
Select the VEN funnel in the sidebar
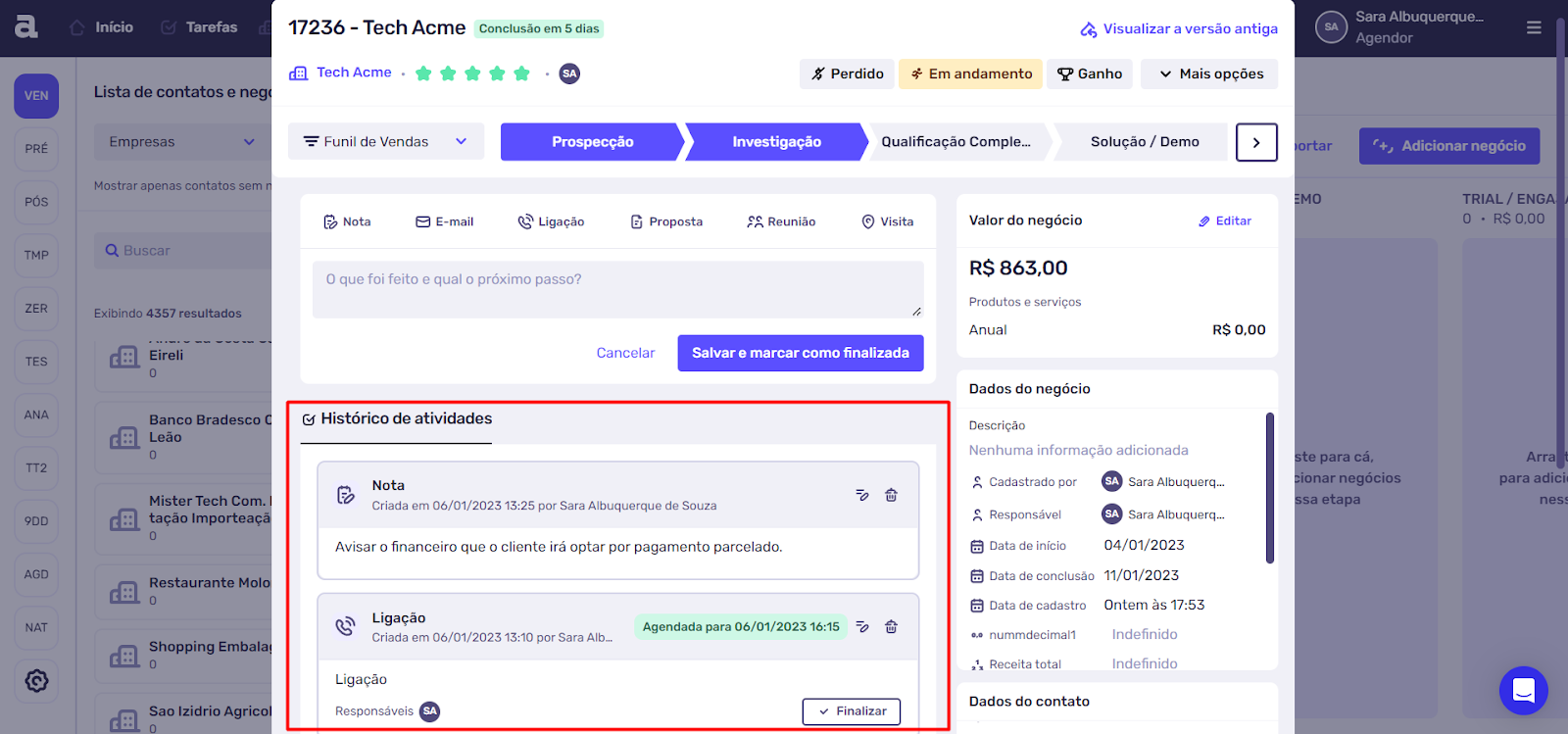[x=36, y=96]
